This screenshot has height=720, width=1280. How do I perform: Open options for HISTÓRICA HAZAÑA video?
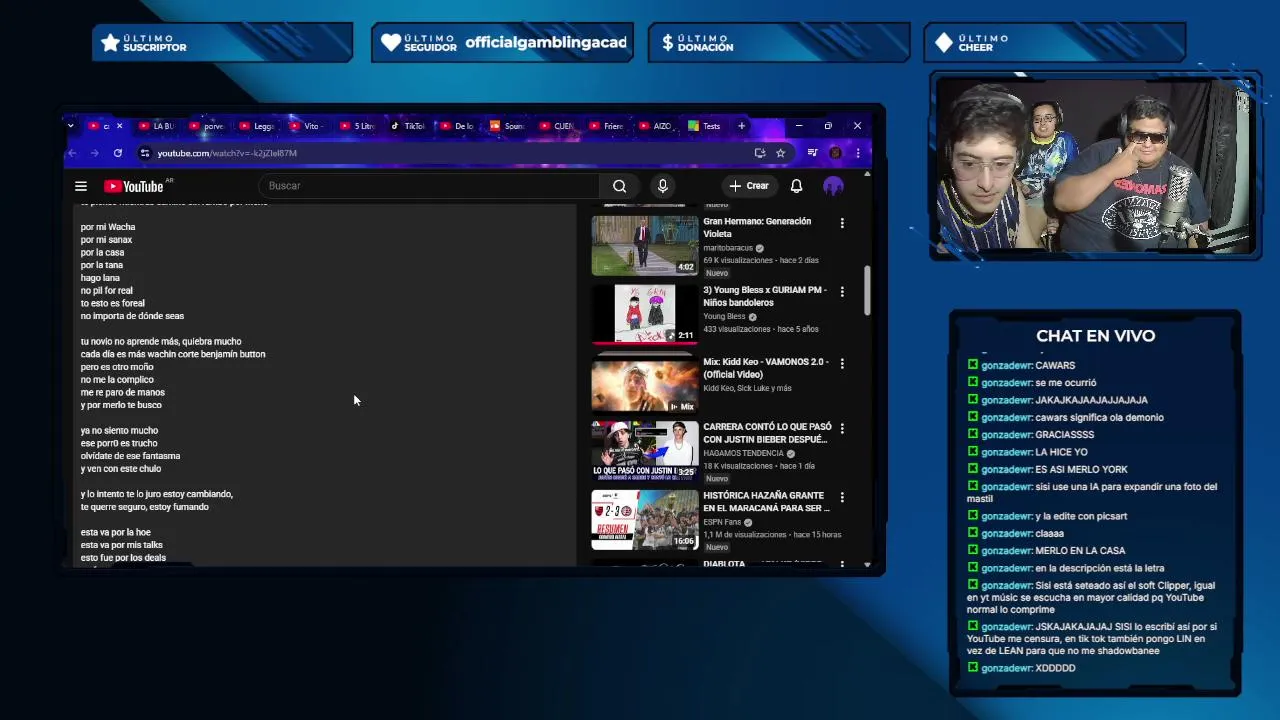tap(842, 497)
